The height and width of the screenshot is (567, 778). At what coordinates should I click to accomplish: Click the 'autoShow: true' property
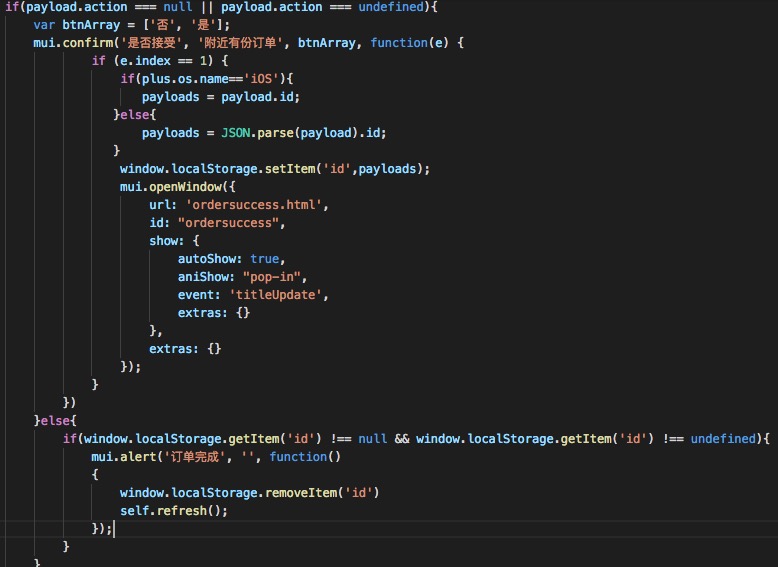pos(232,259)
